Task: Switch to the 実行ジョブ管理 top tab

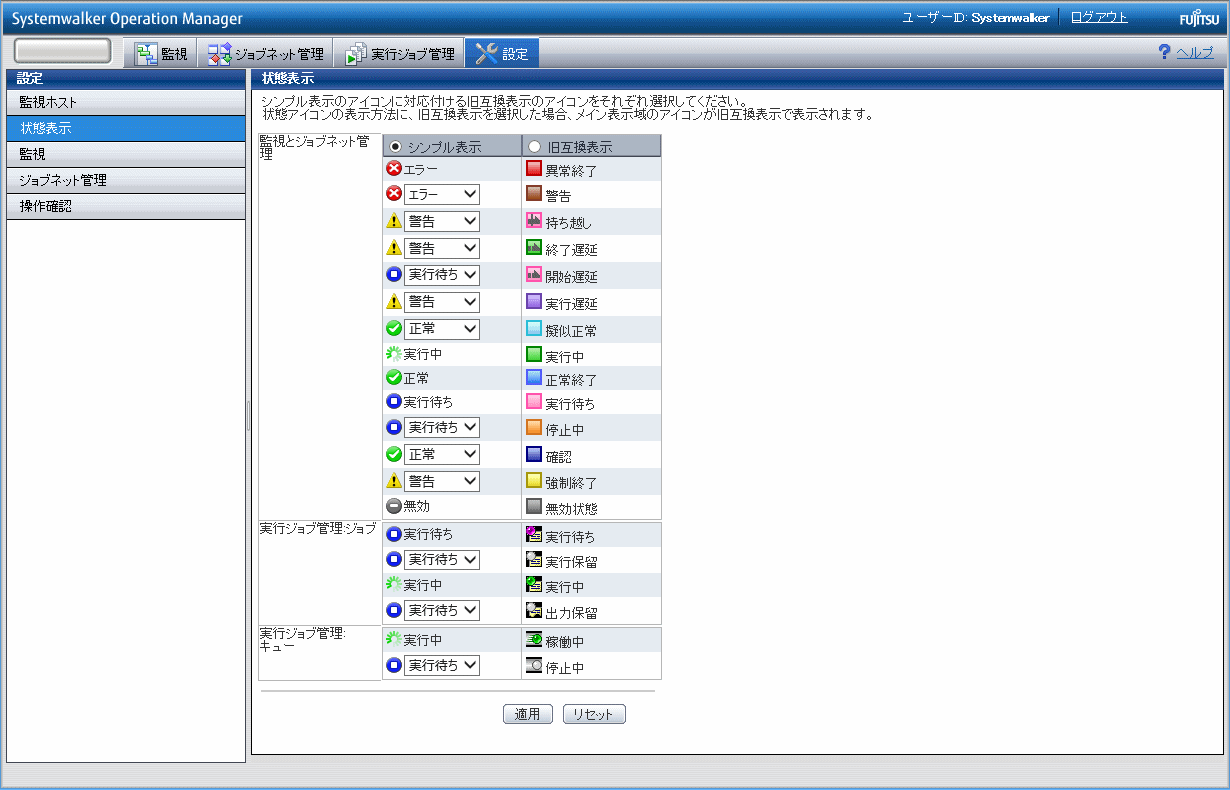Action: 399,53
